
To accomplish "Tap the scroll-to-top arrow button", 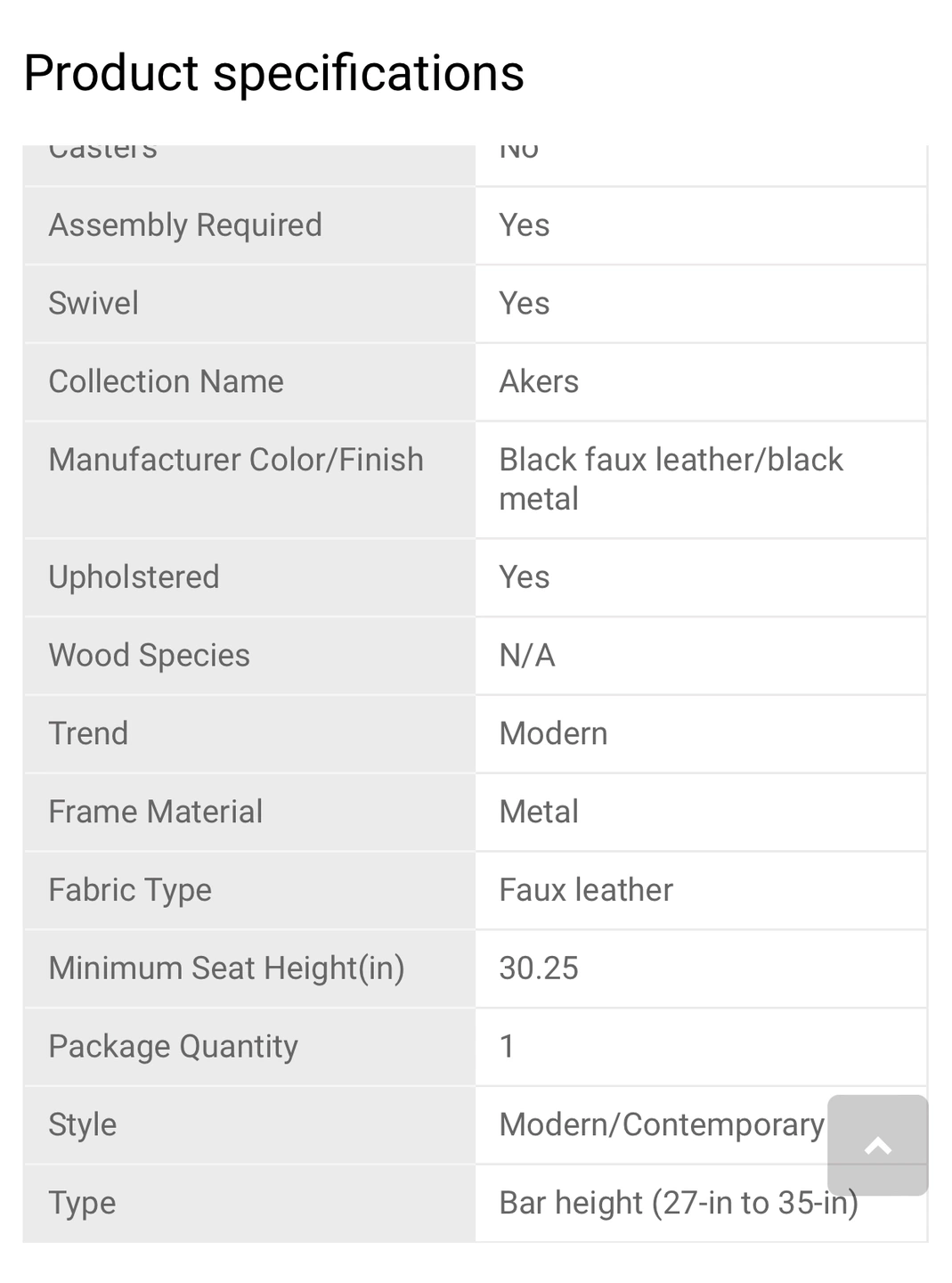I will click(x=877, y=1145).
